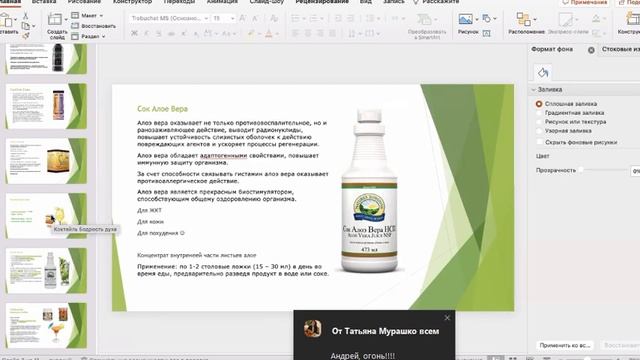The height and width of the screenshot is (360, 640).
Task: Click the Прозрачность percentage field
Action: click(635, 171)
